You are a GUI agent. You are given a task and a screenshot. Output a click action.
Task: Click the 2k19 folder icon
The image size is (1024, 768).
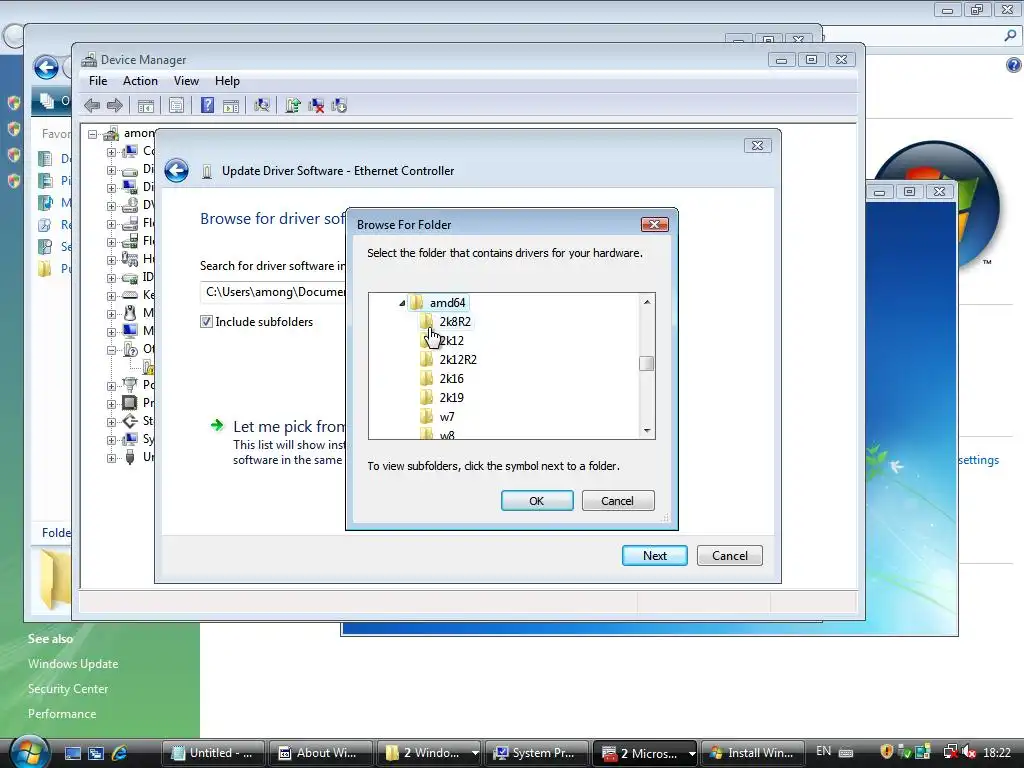tap(426, 397)
